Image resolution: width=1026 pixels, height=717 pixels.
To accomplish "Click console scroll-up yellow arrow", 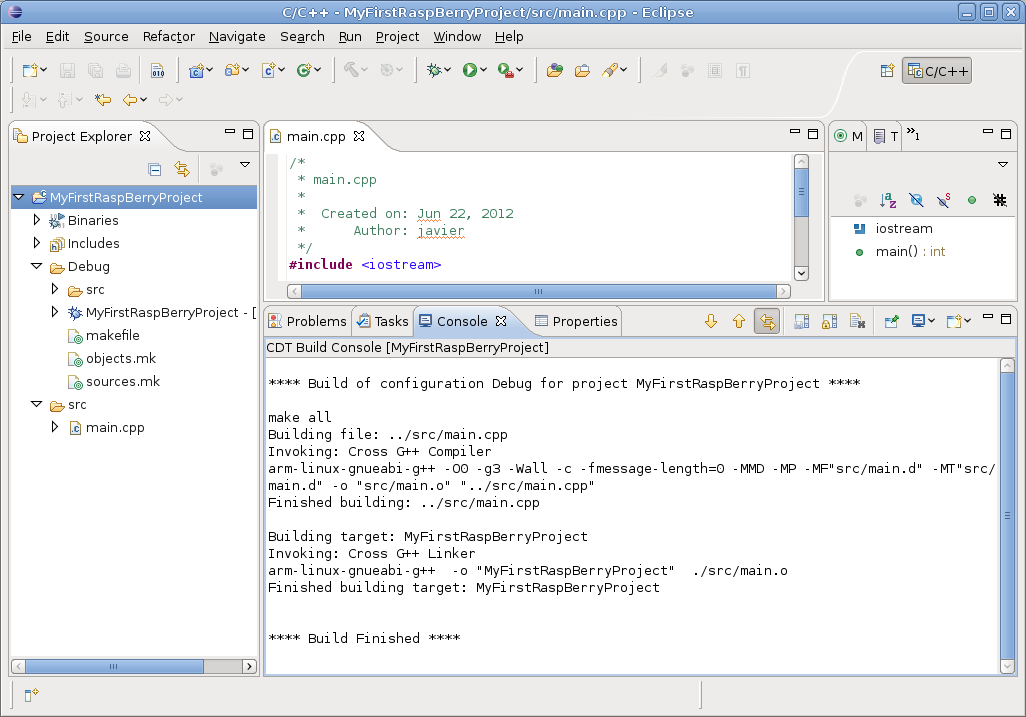I will pos(739,321).
